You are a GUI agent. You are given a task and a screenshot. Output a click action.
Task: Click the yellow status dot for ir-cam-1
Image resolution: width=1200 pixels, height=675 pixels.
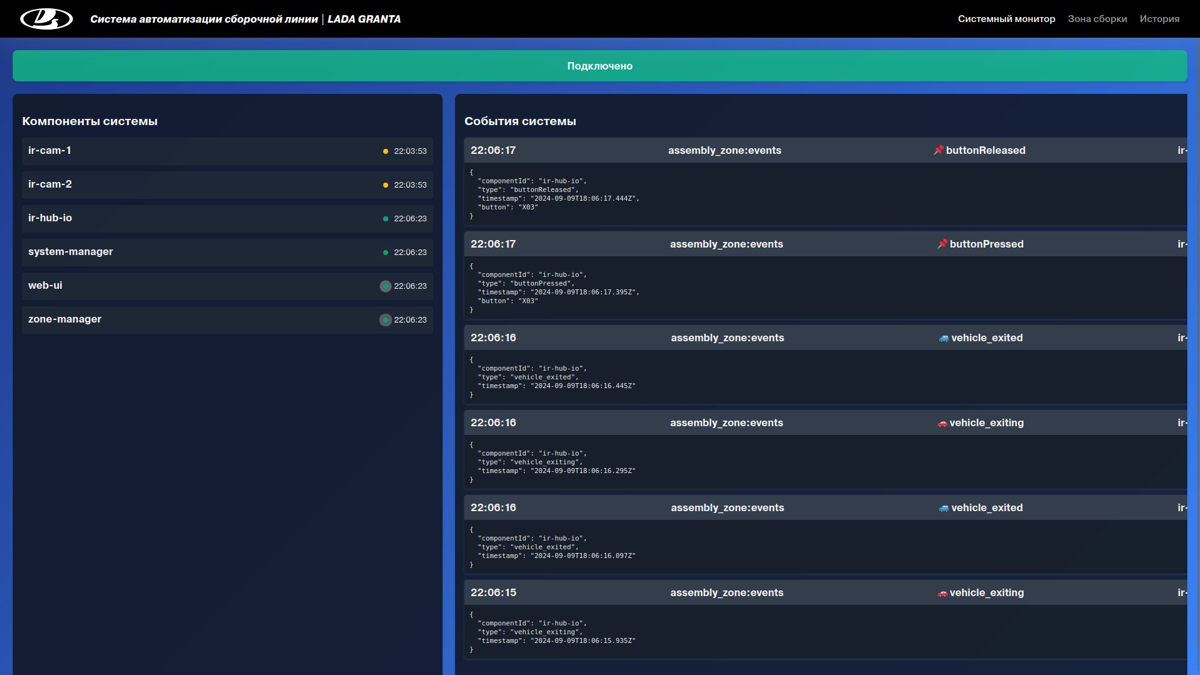point(386,152)
